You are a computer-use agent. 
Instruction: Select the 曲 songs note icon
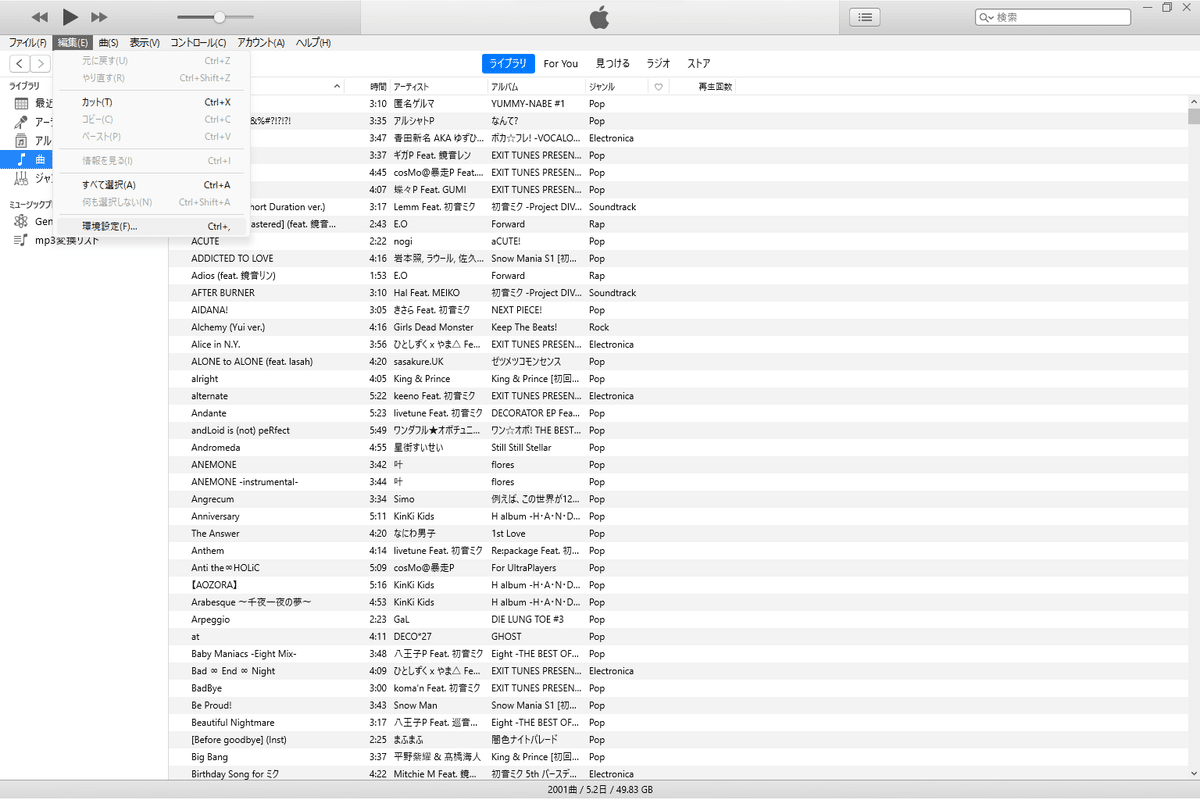click(x=20, y=159)
